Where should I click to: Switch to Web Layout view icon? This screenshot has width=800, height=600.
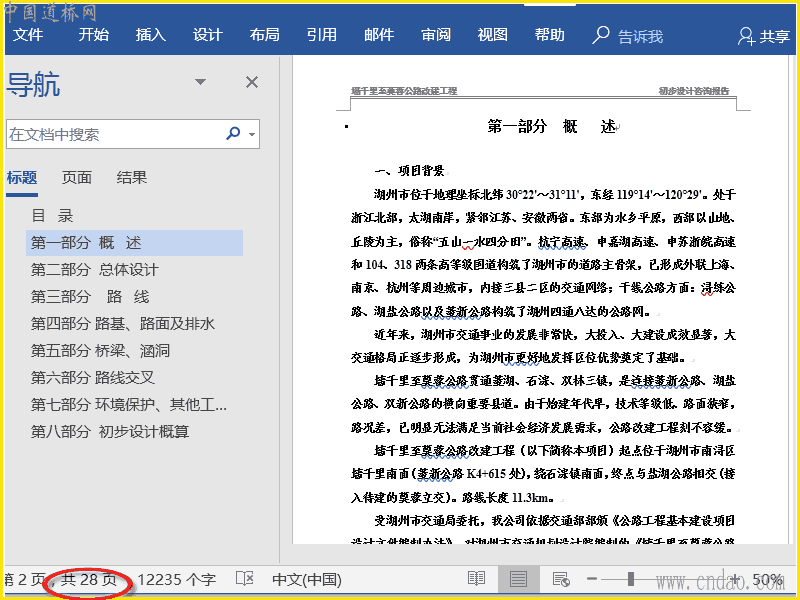pos(561,579)
